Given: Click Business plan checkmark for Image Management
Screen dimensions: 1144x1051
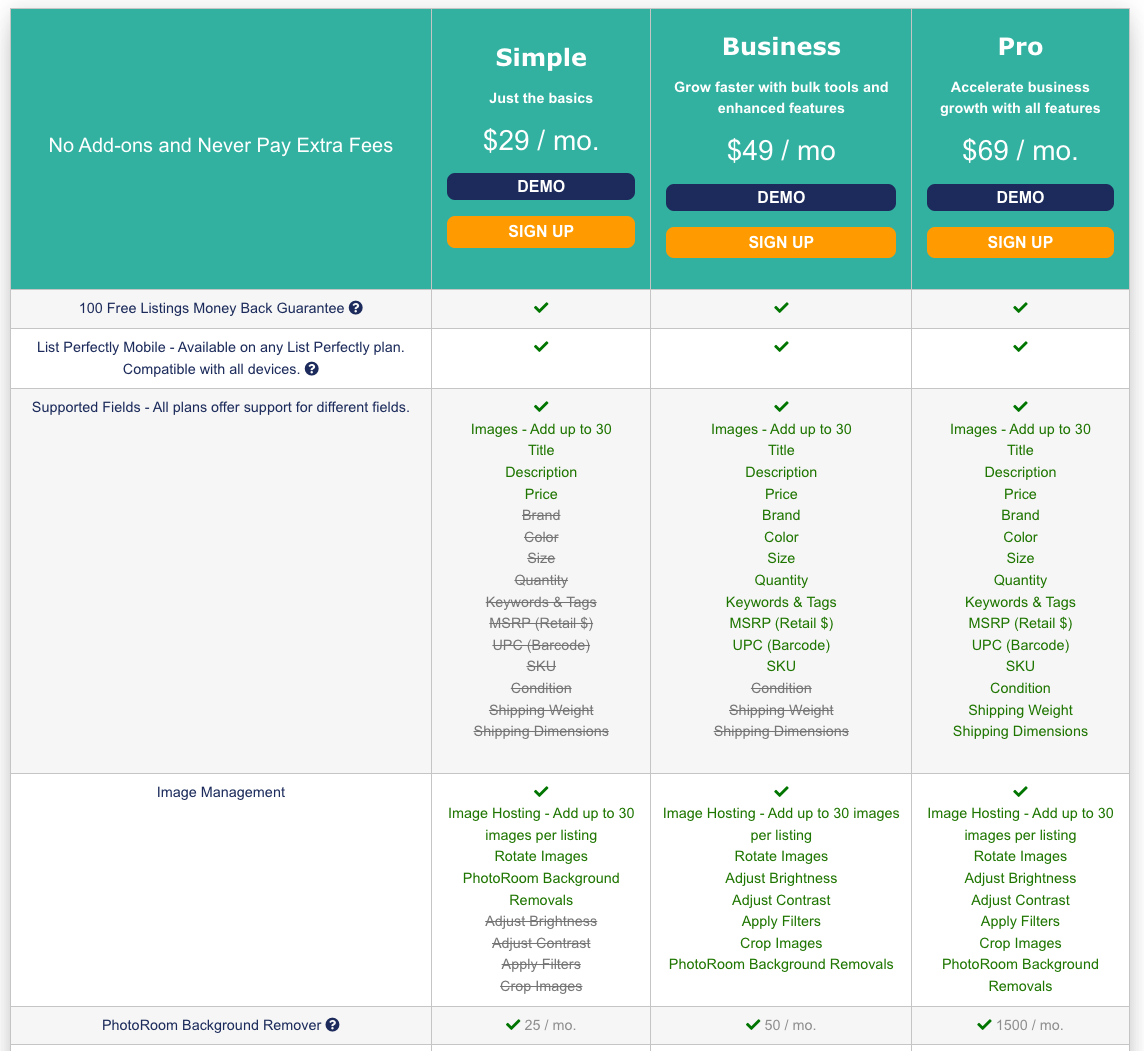Looking at the screenshot, I should pyautogui.click(x=781, y=792).
